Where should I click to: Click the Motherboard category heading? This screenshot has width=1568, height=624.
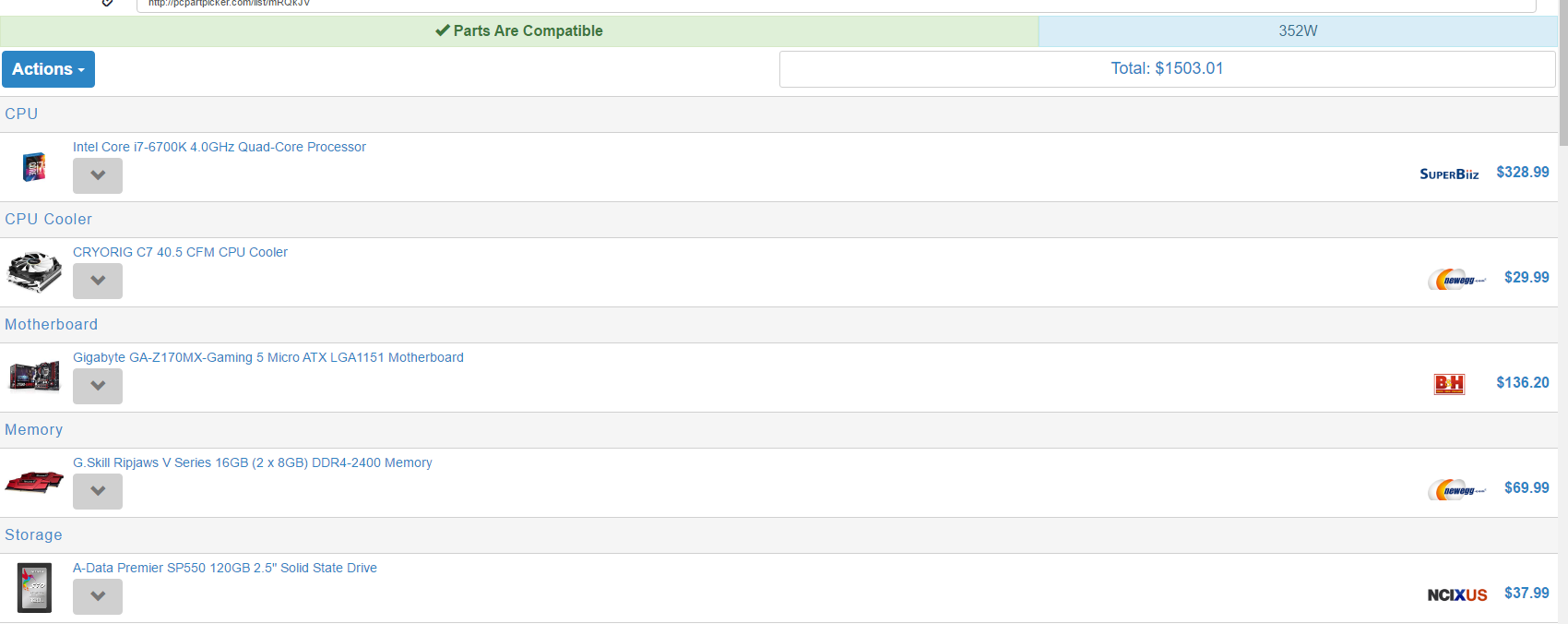pos(51,324)
